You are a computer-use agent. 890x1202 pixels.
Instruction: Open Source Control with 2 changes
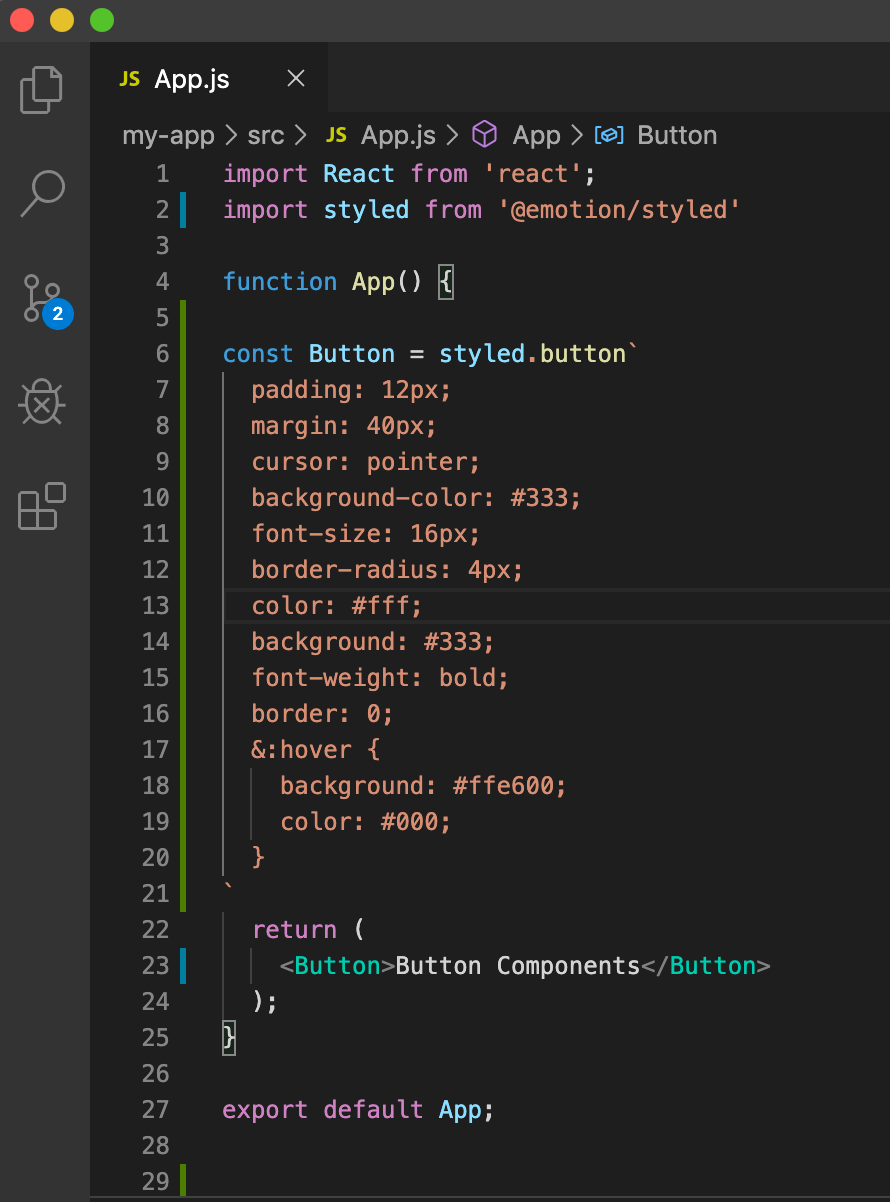tap(47, 299)
